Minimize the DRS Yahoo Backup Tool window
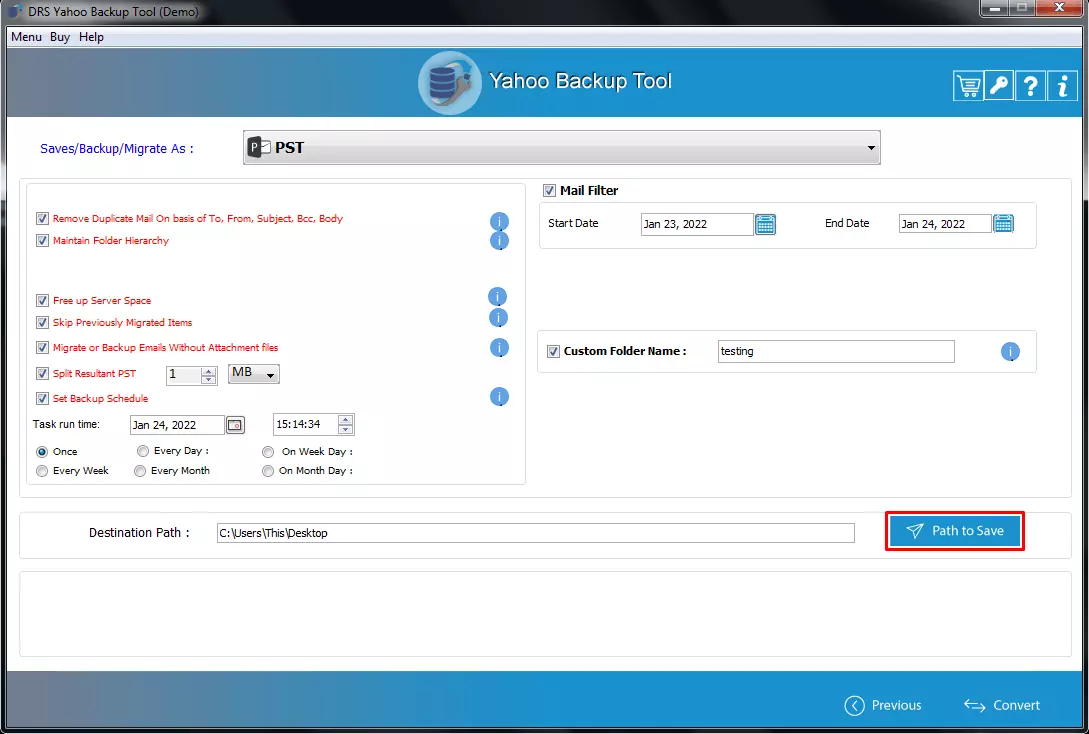The image size is (1089, 734). (995, 8)
